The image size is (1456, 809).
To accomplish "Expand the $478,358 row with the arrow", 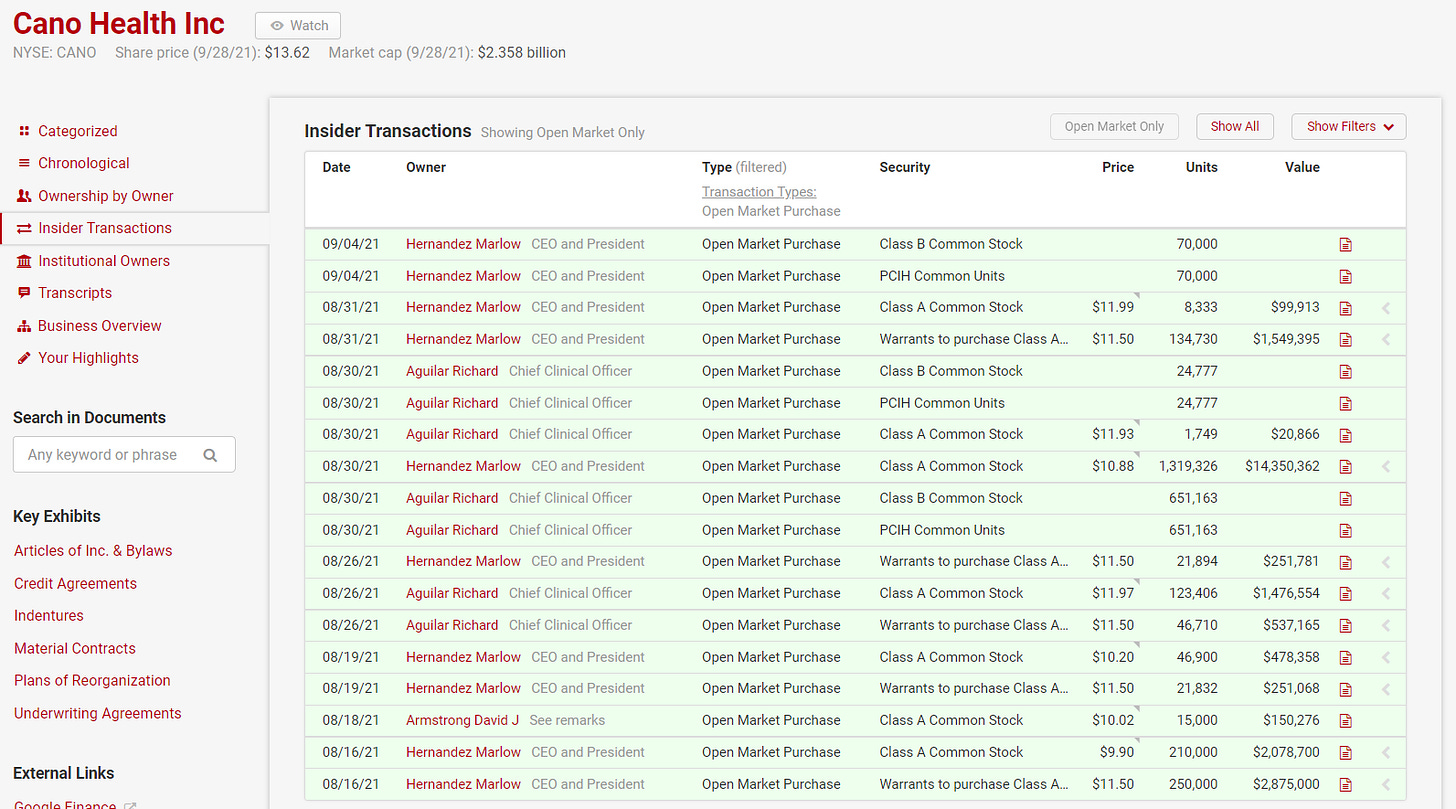I will click(1386, 658).
